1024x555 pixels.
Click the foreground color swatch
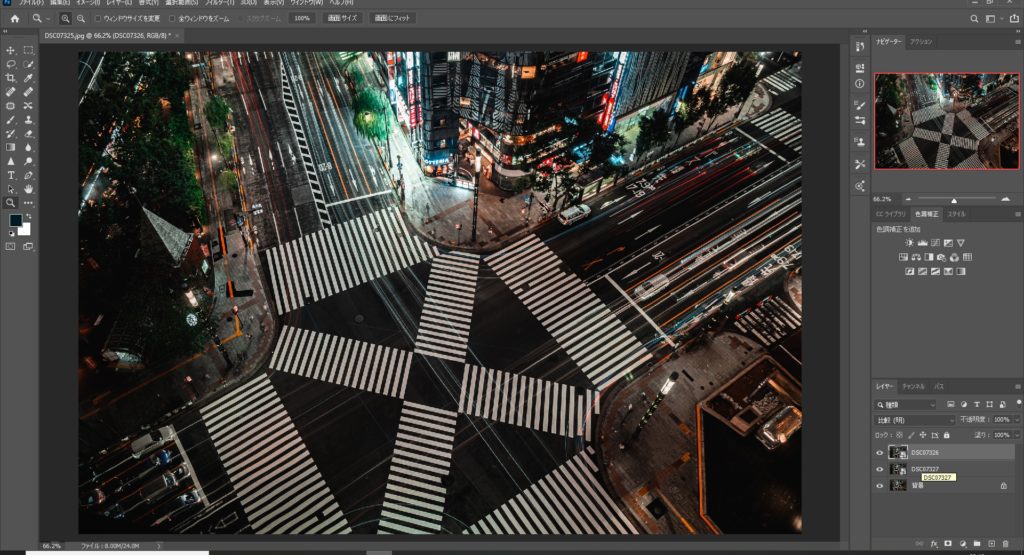(15, 221)
